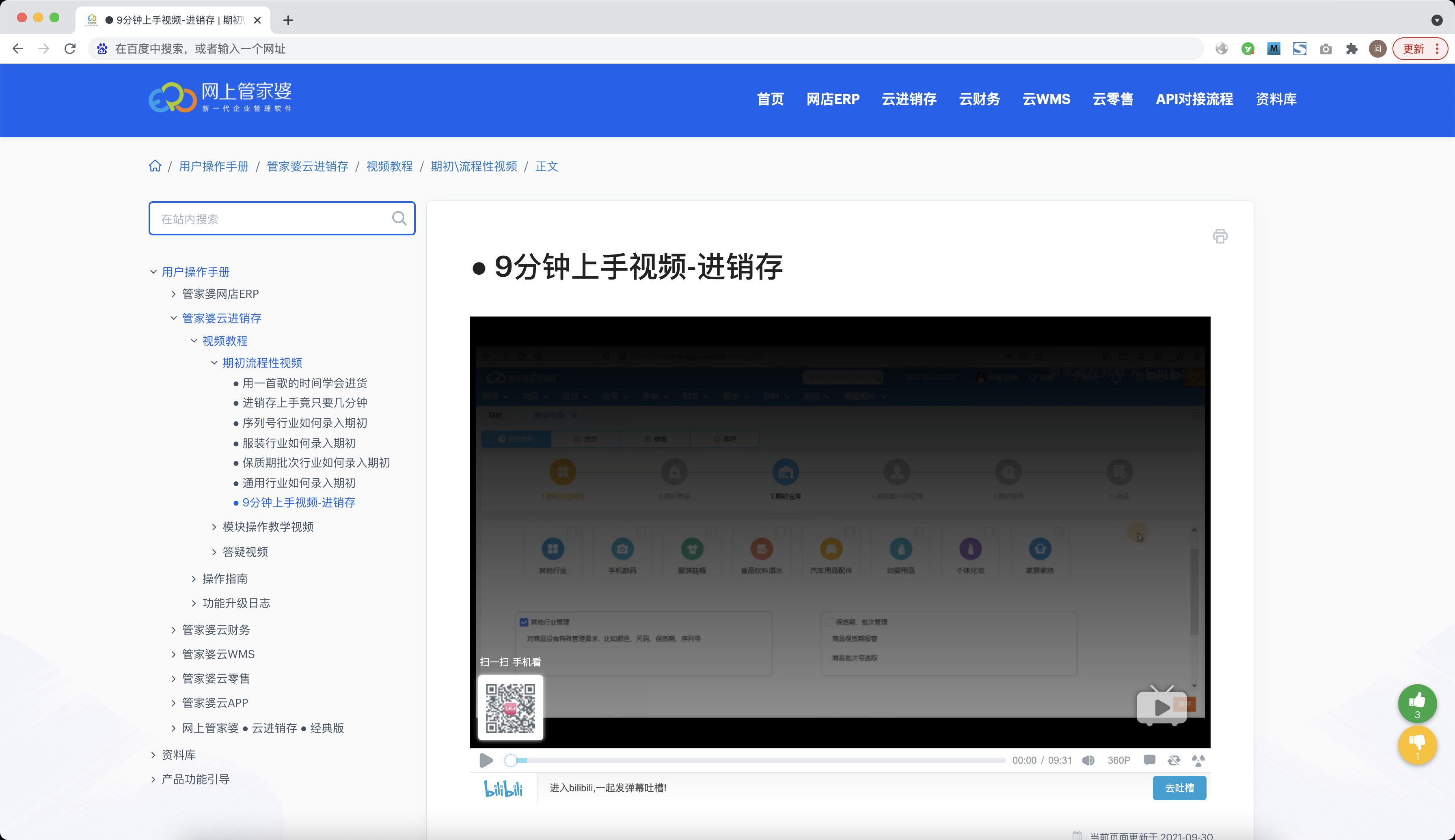Print the page using printer icon

(1220, 236)
